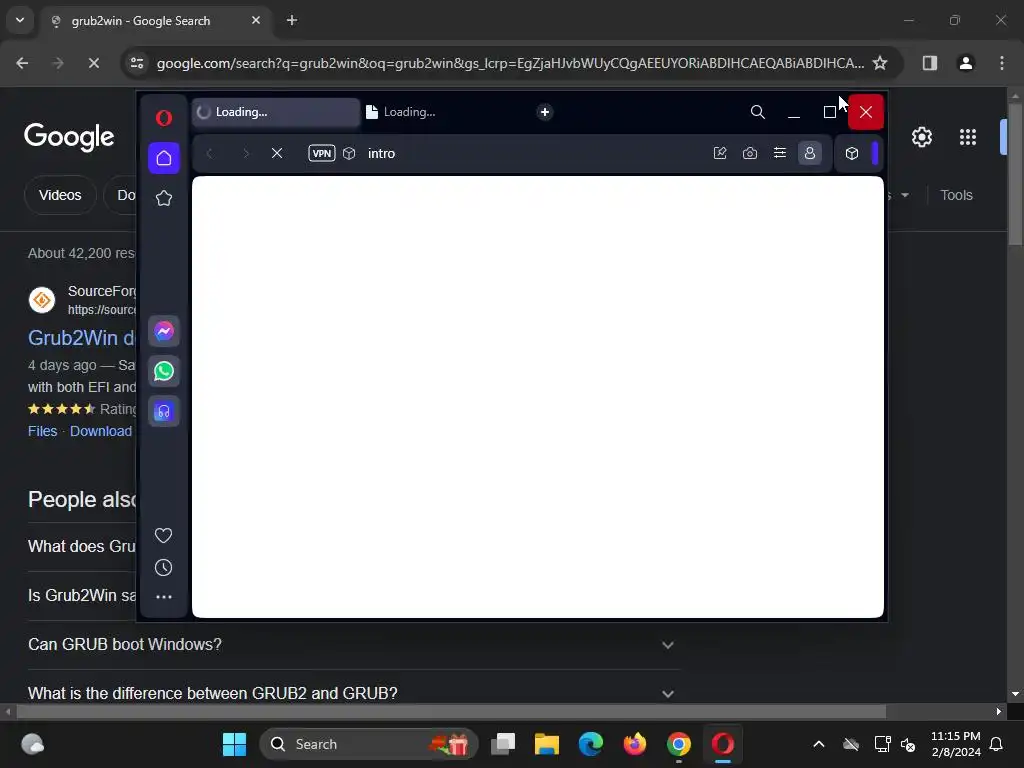
Task: Click taskbar Search box
Action: [369, 744]
